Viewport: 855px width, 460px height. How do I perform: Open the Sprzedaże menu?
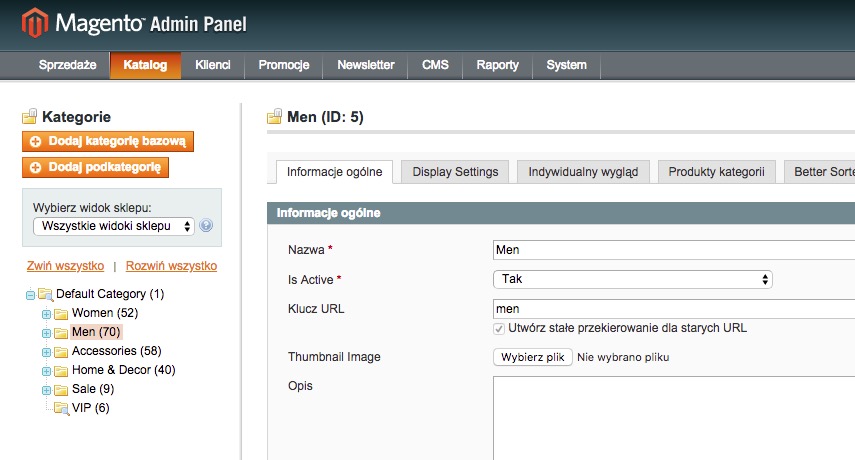(x=67, y=65)
